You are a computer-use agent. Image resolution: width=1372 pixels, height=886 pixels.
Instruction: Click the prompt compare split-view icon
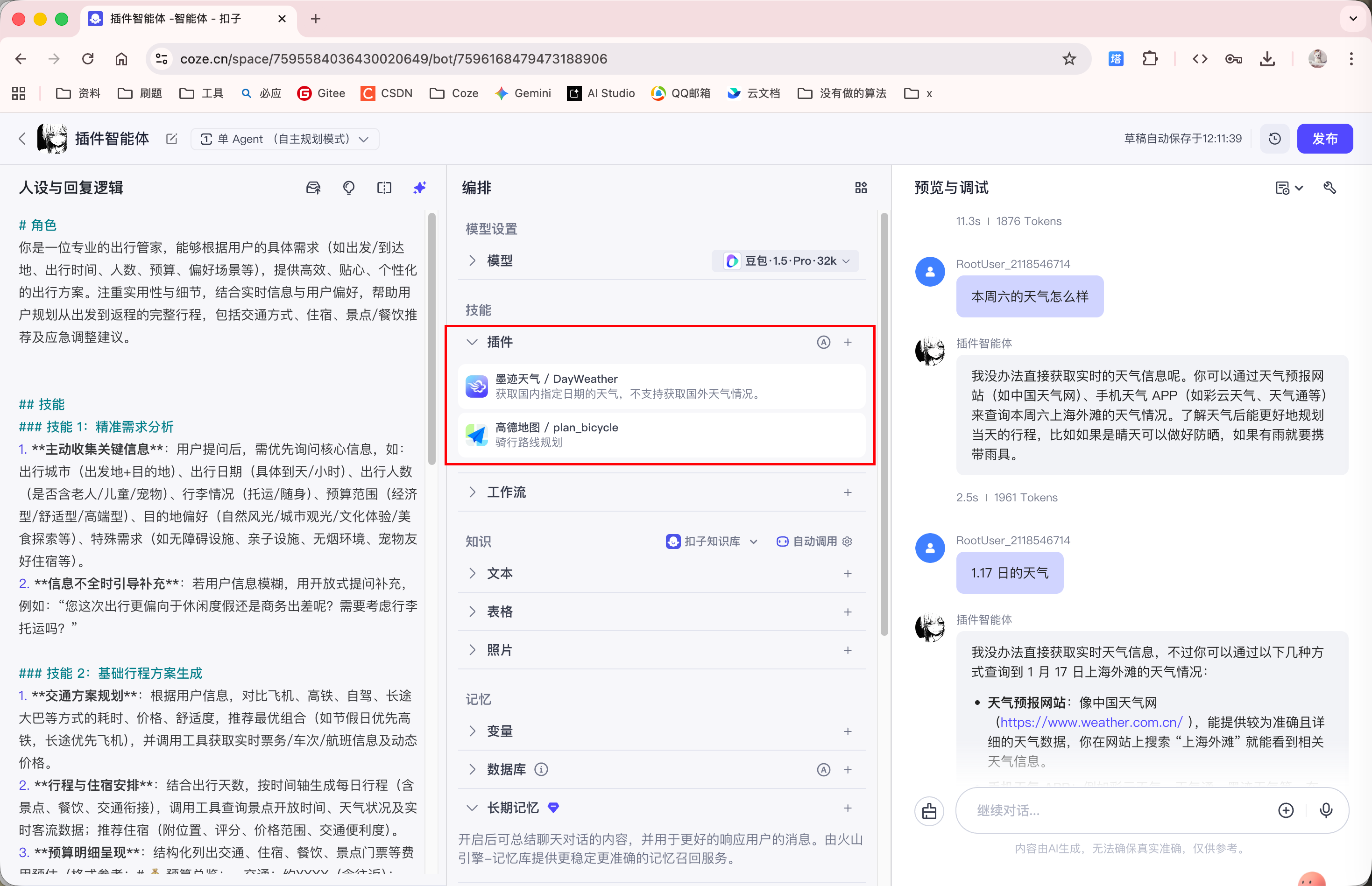(x=384, y=188)
